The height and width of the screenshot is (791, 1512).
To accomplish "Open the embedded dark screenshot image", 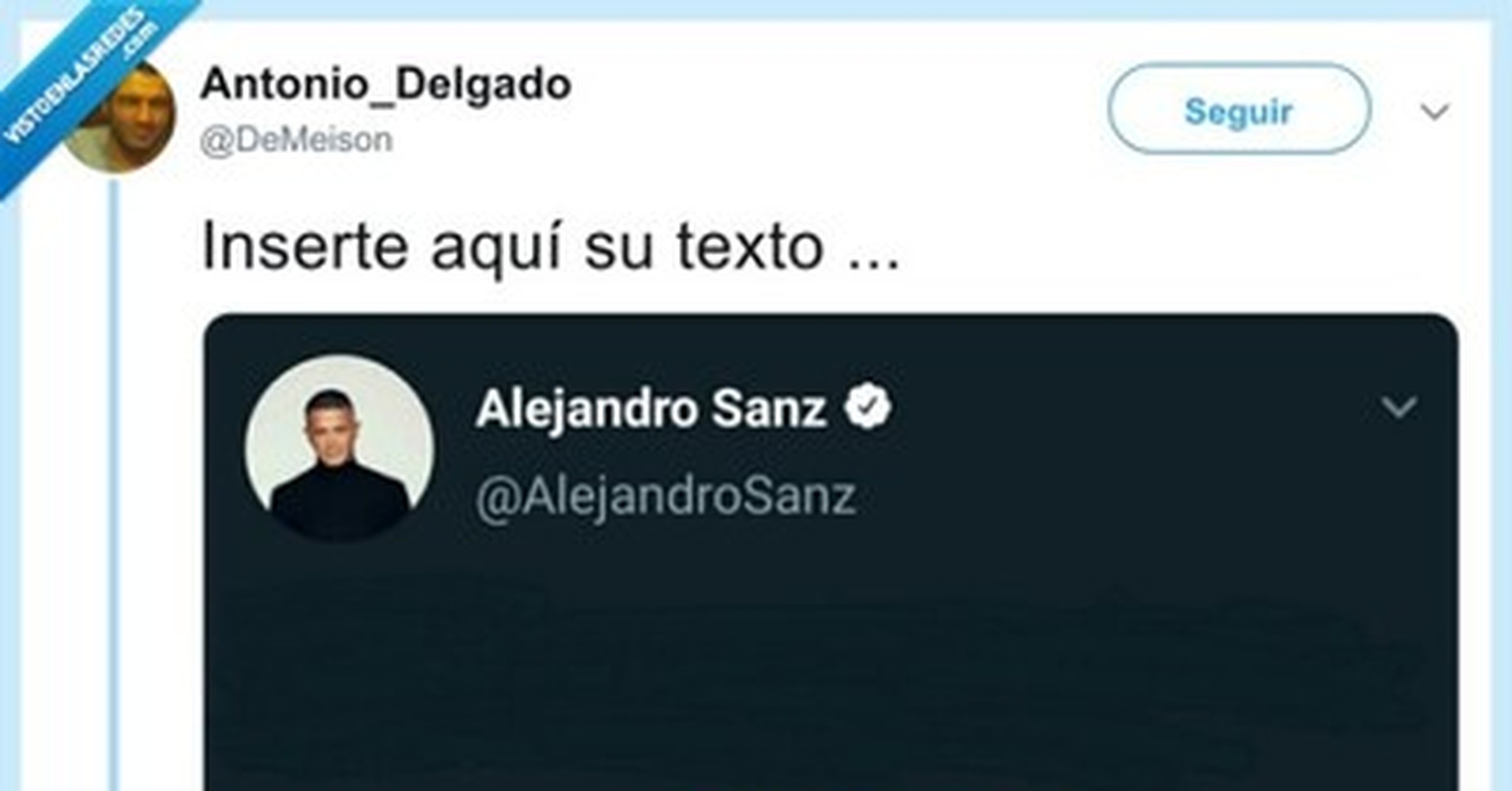I will tap(831, 552).
